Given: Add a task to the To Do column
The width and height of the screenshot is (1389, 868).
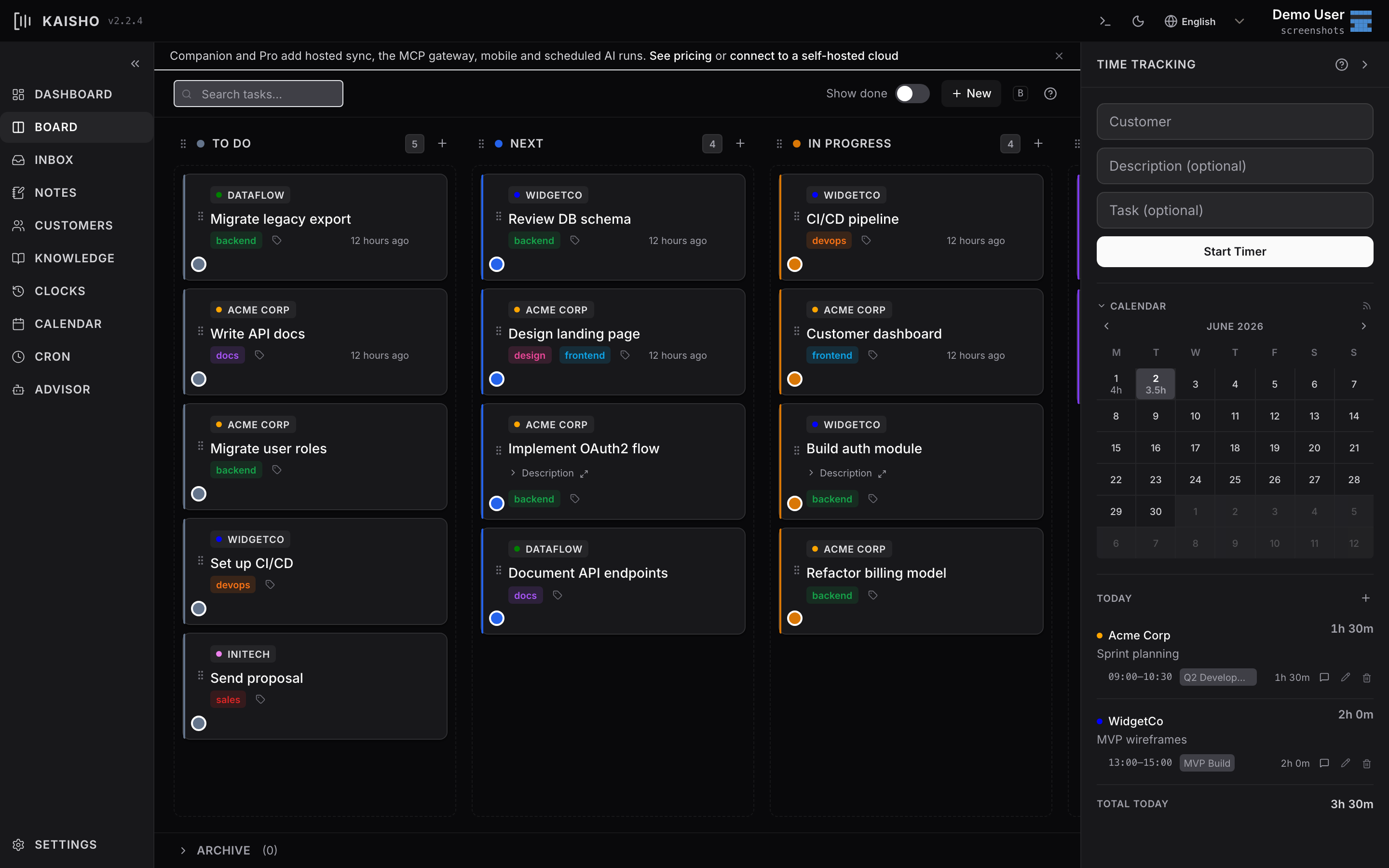Looking at the screenshot, I should pyautogui.click(x=442, y=144).
